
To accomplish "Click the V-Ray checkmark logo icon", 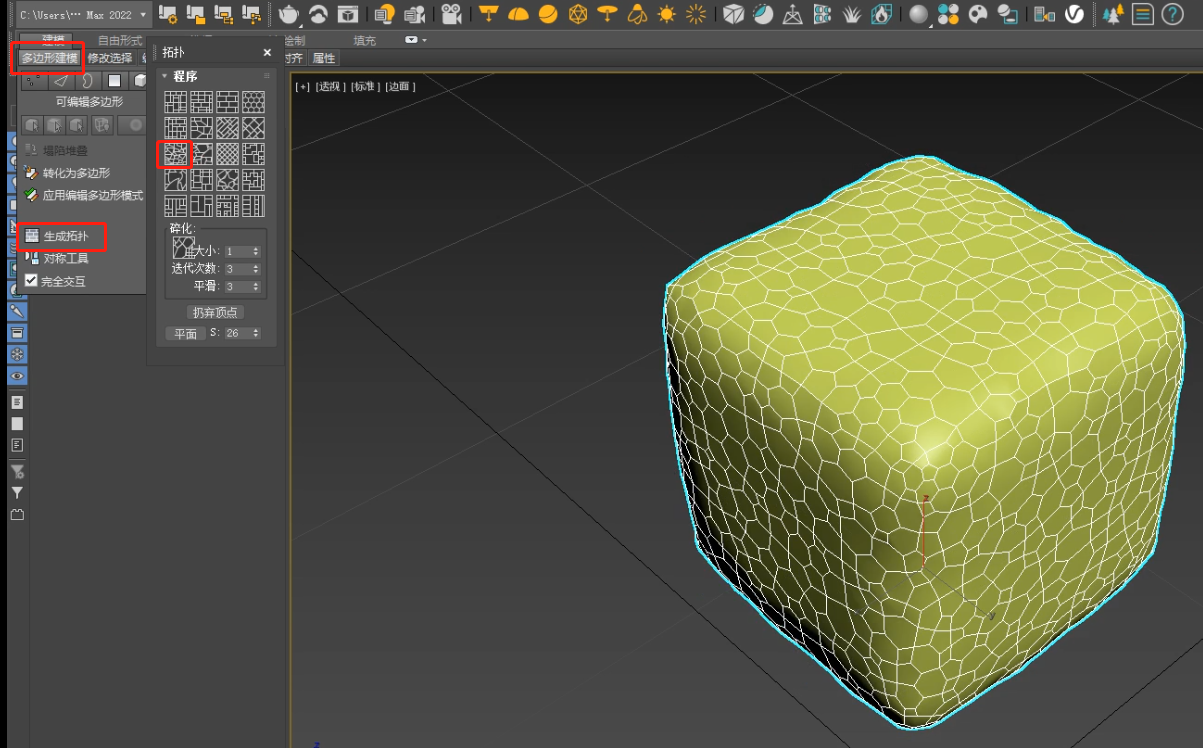I will pyautogui.click(x=1075, y=14).
